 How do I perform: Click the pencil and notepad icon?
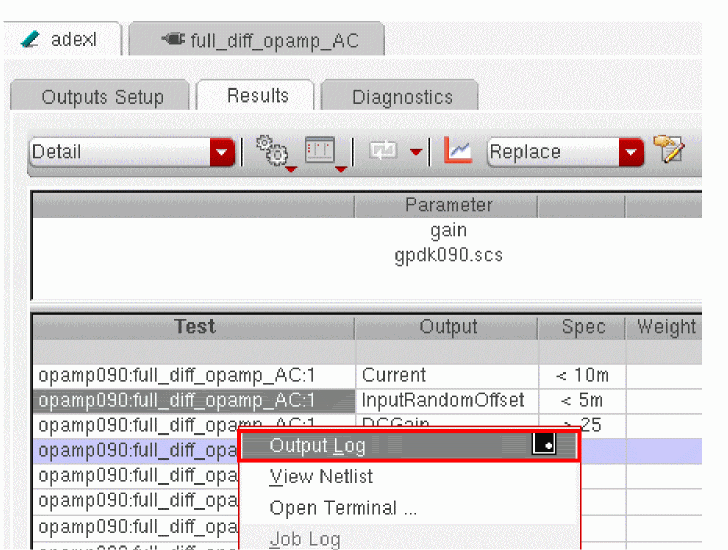(x=669, y=149)
